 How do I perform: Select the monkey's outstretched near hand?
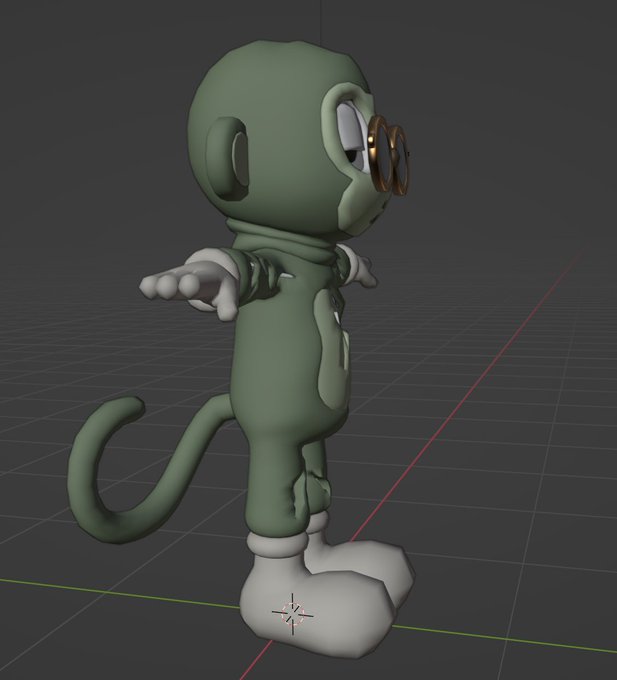189,285
